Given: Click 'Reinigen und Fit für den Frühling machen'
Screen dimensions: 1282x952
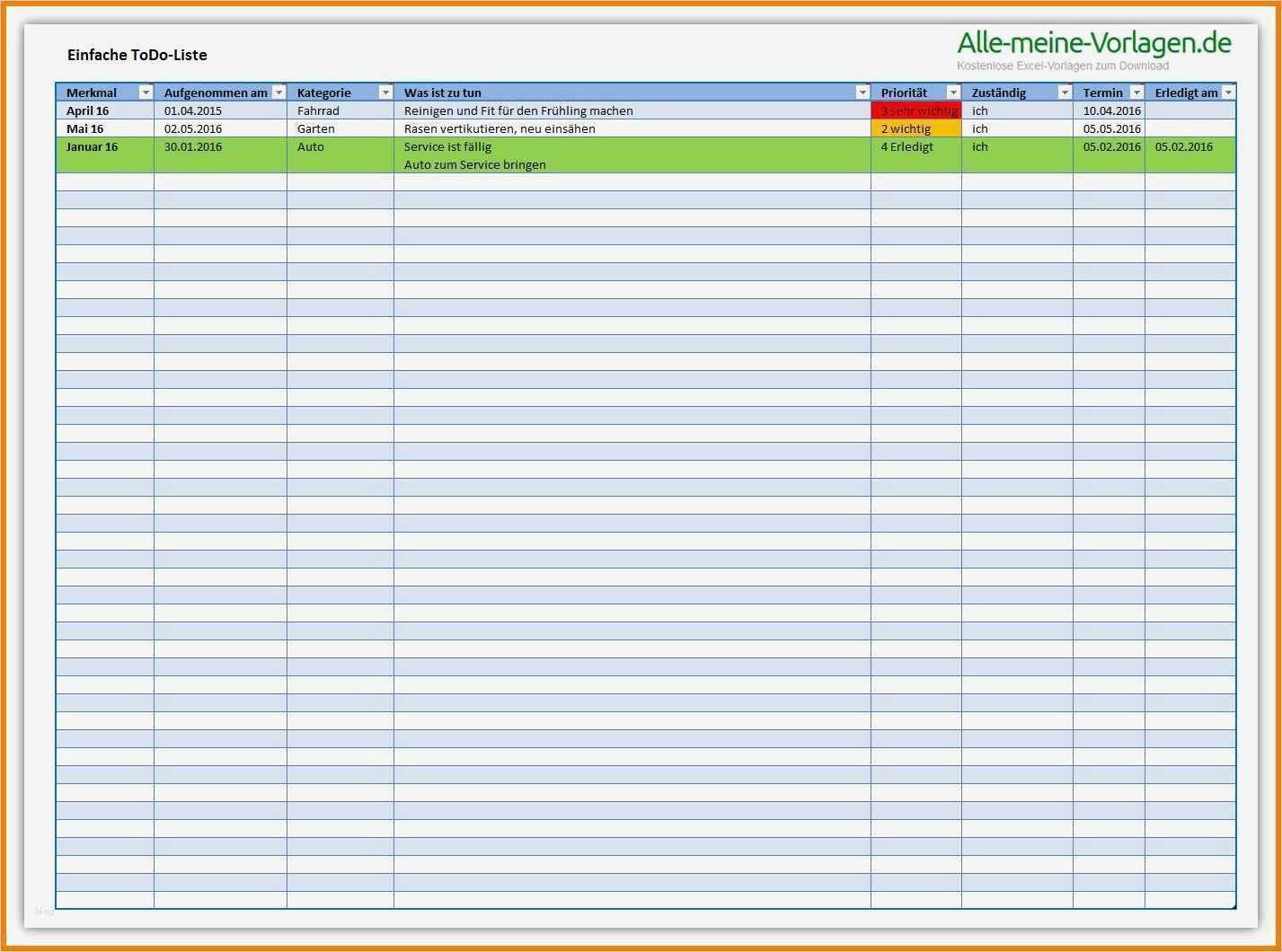Looking at the screenshot, I should (x=518, y=110).
